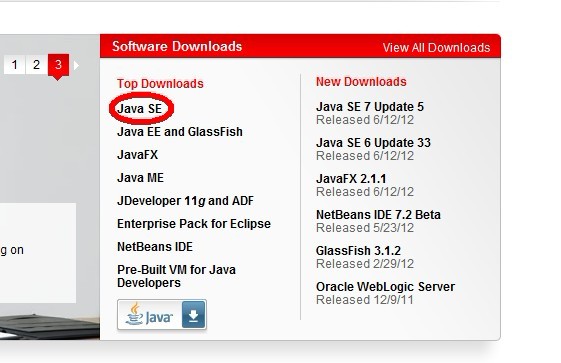
Task: Open Pre-Built VM for Java Developers
Action: (x=176, y=276)
